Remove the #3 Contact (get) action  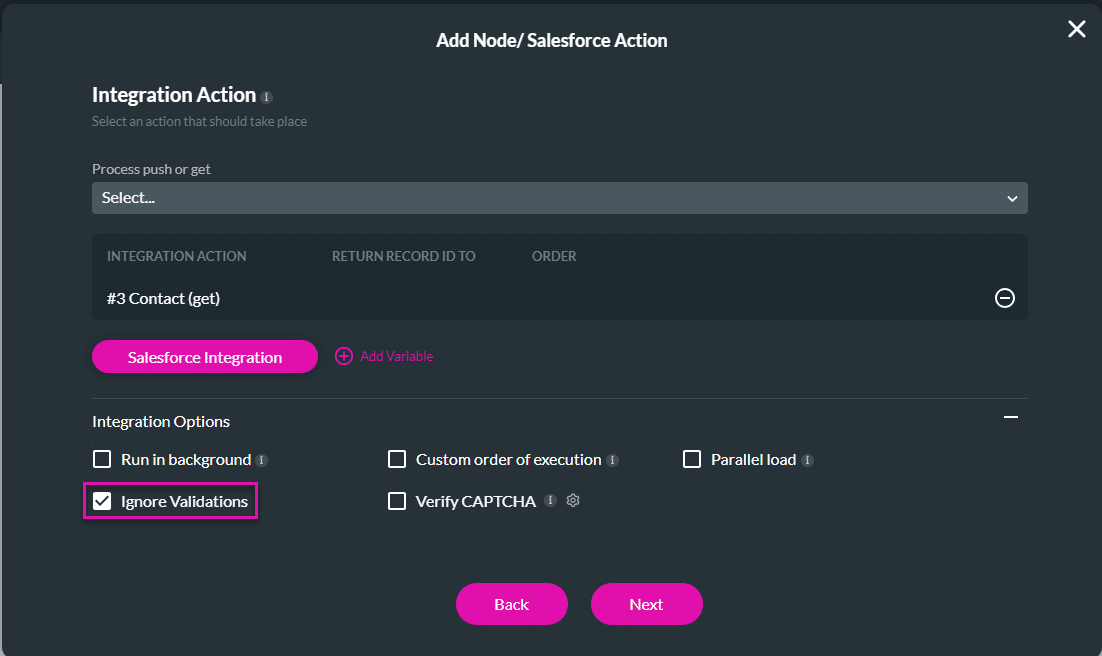pos(1004,297)
